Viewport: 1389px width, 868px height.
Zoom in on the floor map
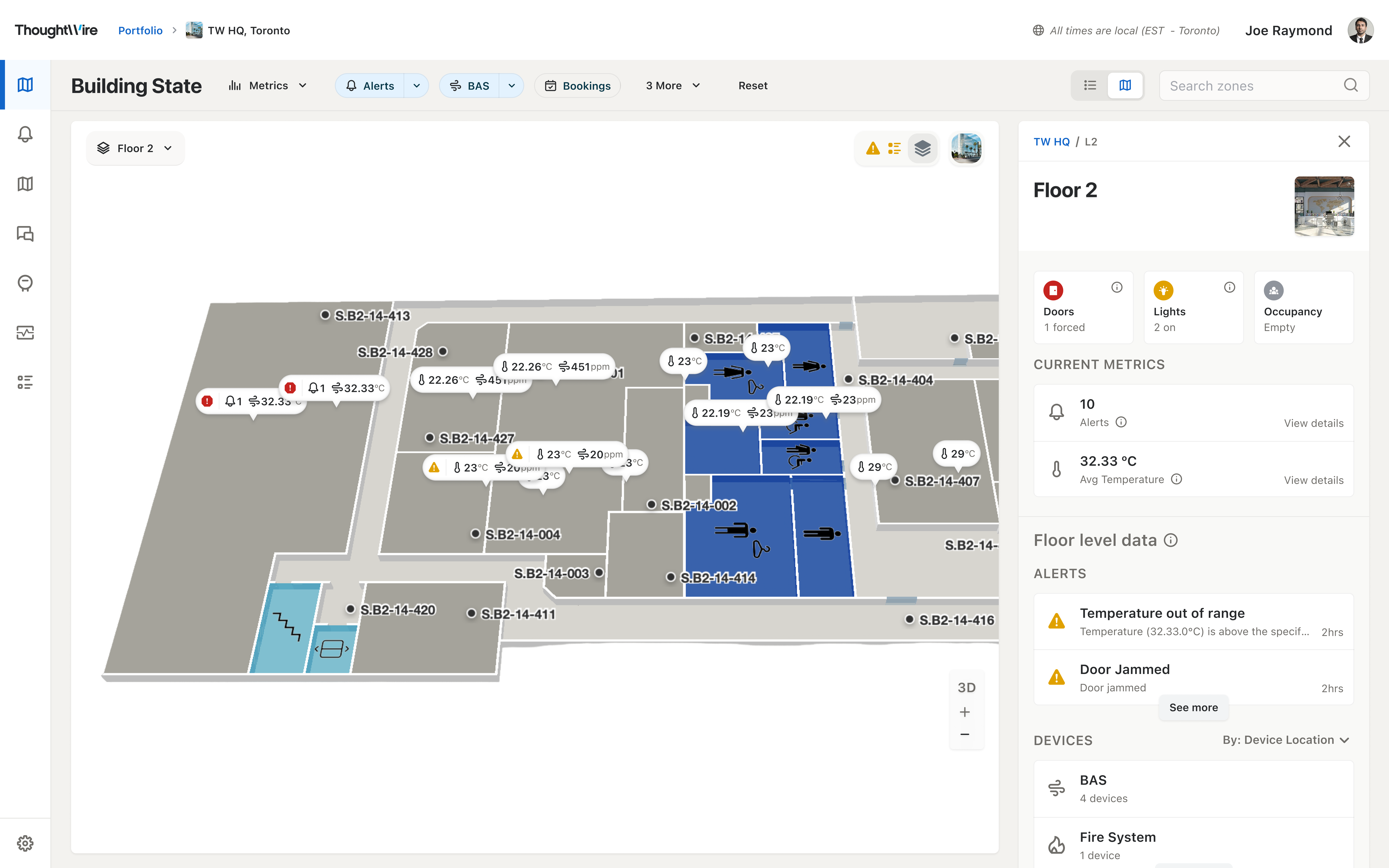click(x=965, y=712)
